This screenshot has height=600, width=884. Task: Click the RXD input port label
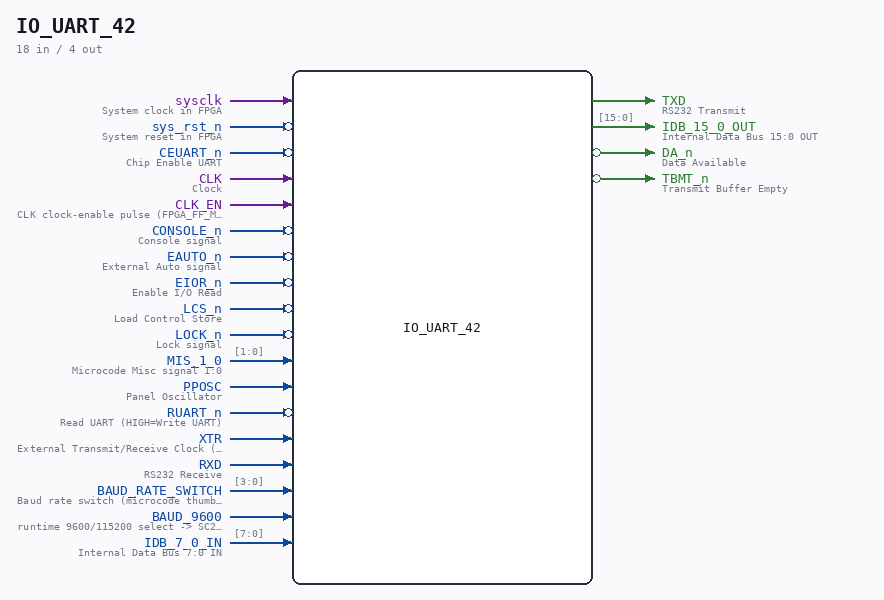pyautogui.click(x=210, y=464)
